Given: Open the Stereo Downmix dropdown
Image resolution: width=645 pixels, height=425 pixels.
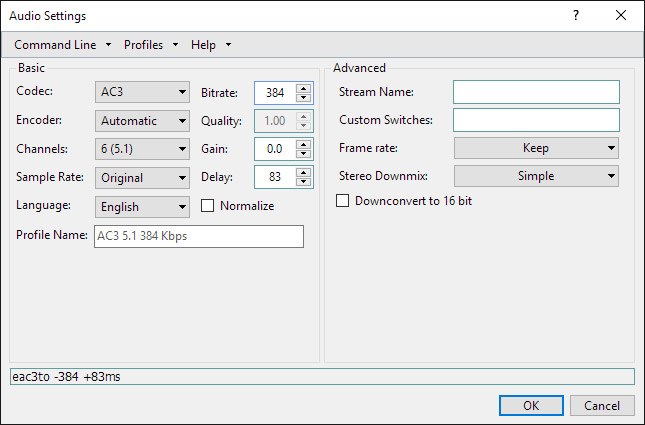Looking at the screenshot, I should [x=536, y=176].
